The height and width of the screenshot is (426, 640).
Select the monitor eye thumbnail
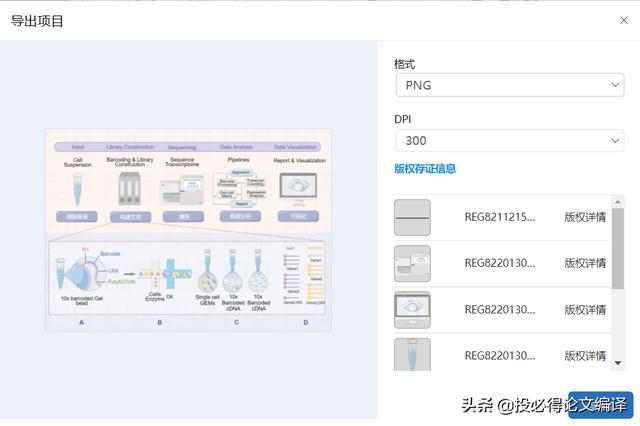(412, 310)
